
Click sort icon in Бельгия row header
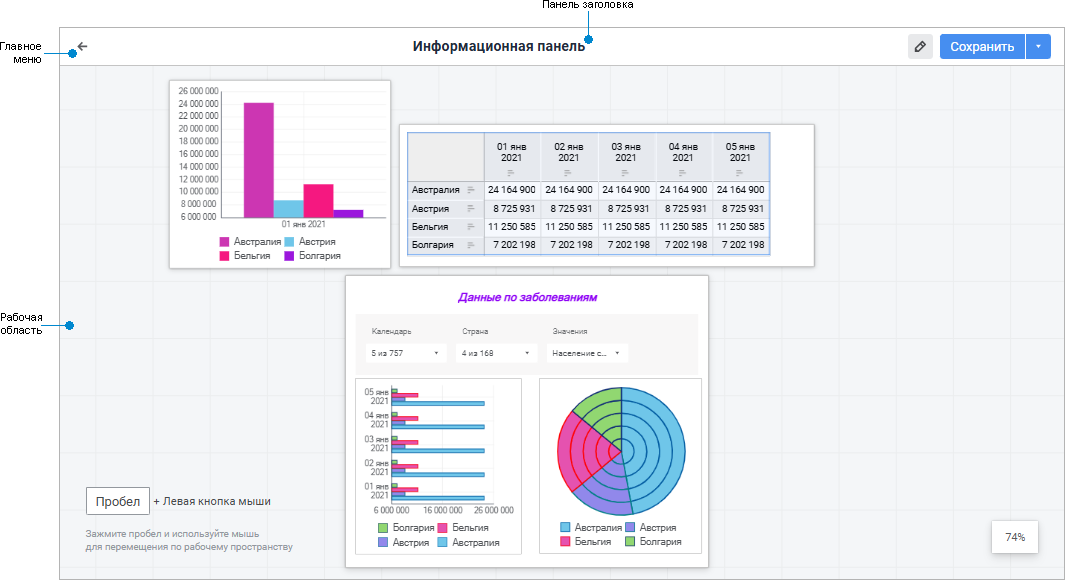pos(471,227)
